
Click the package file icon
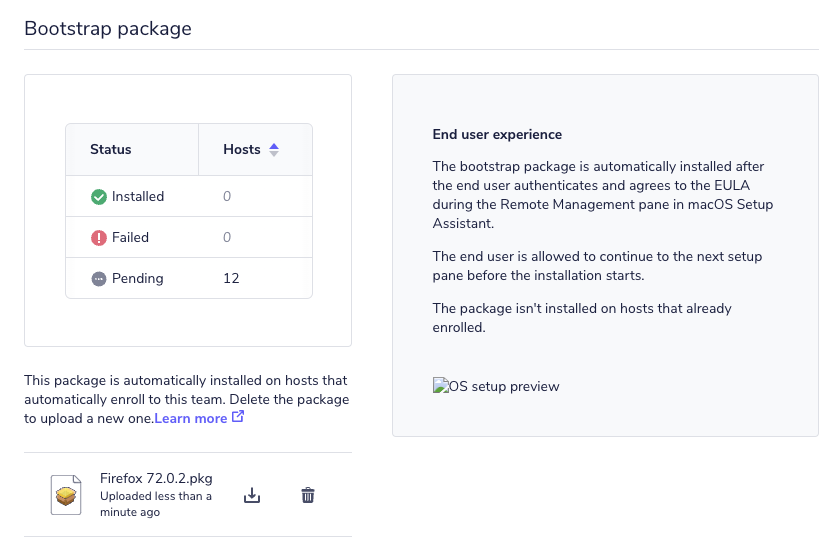coord(66,495)
